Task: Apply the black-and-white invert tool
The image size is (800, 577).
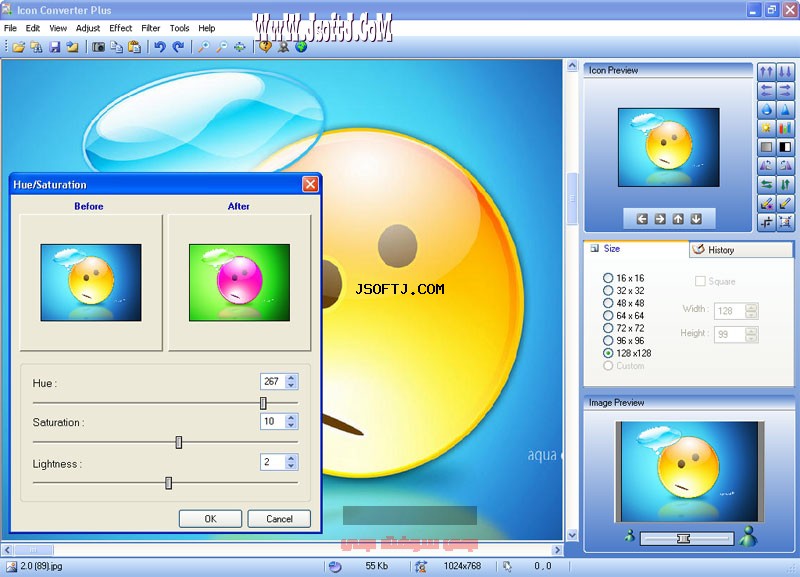Action: coord(785,147)
